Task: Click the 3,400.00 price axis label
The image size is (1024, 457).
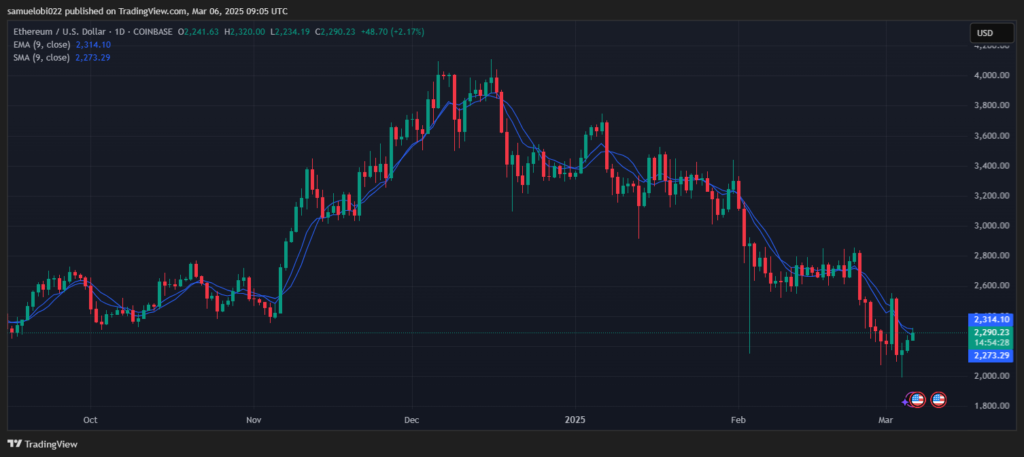Action: 991,166
